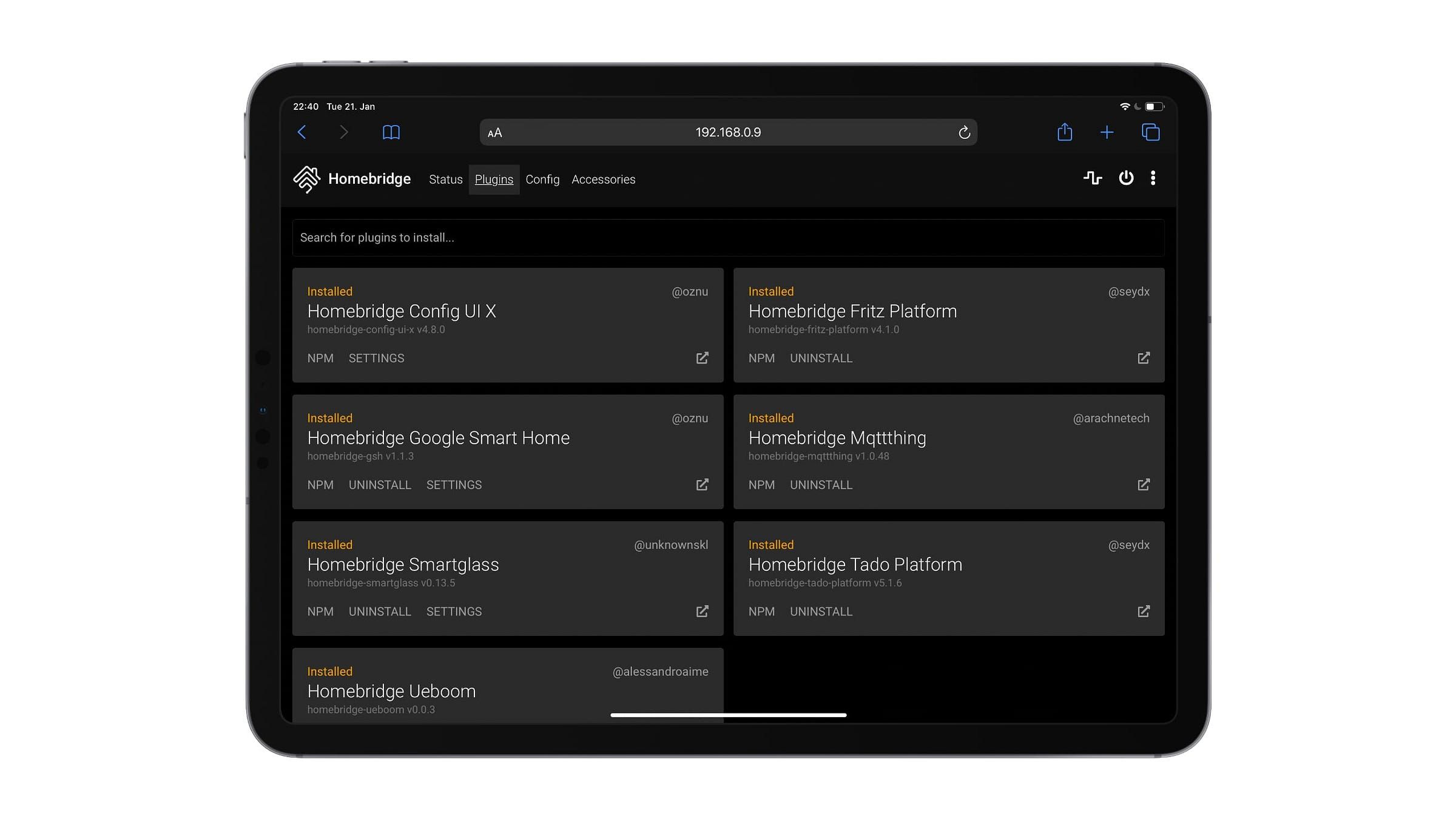Open the AA reader options
The image size is (1456, 819).
pos(495,133)
